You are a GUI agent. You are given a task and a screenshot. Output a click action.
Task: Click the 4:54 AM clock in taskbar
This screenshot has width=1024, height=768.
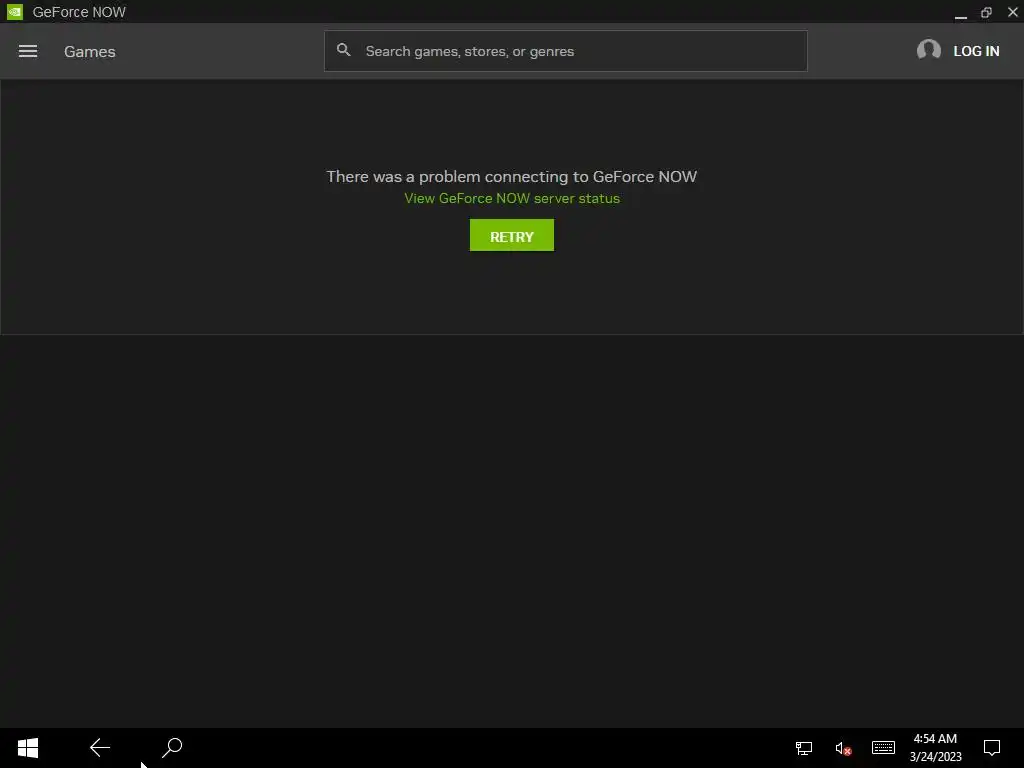tap(935, 739)
